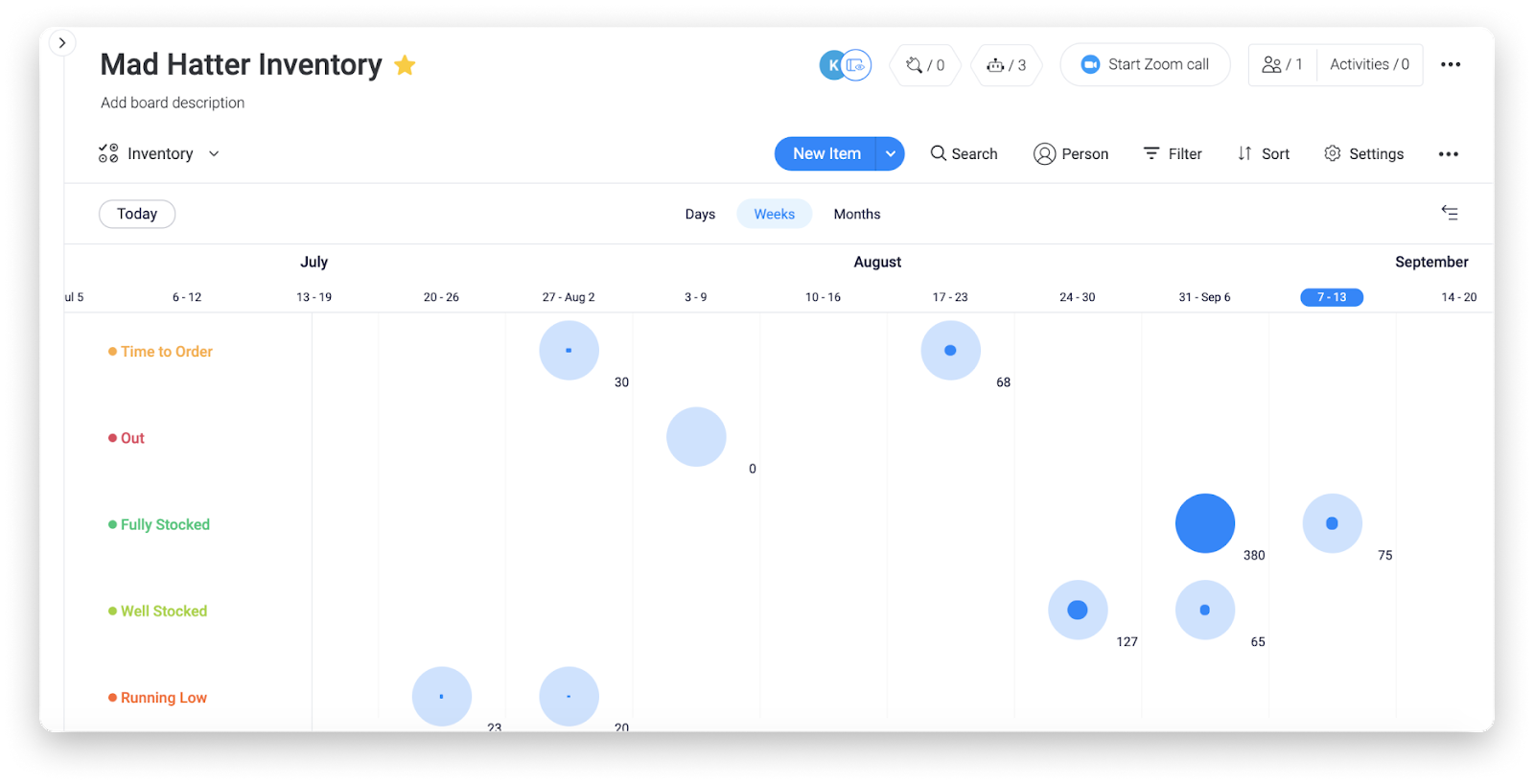
Task: Open the automations robot counter / 3
Action: point(1007,65)
